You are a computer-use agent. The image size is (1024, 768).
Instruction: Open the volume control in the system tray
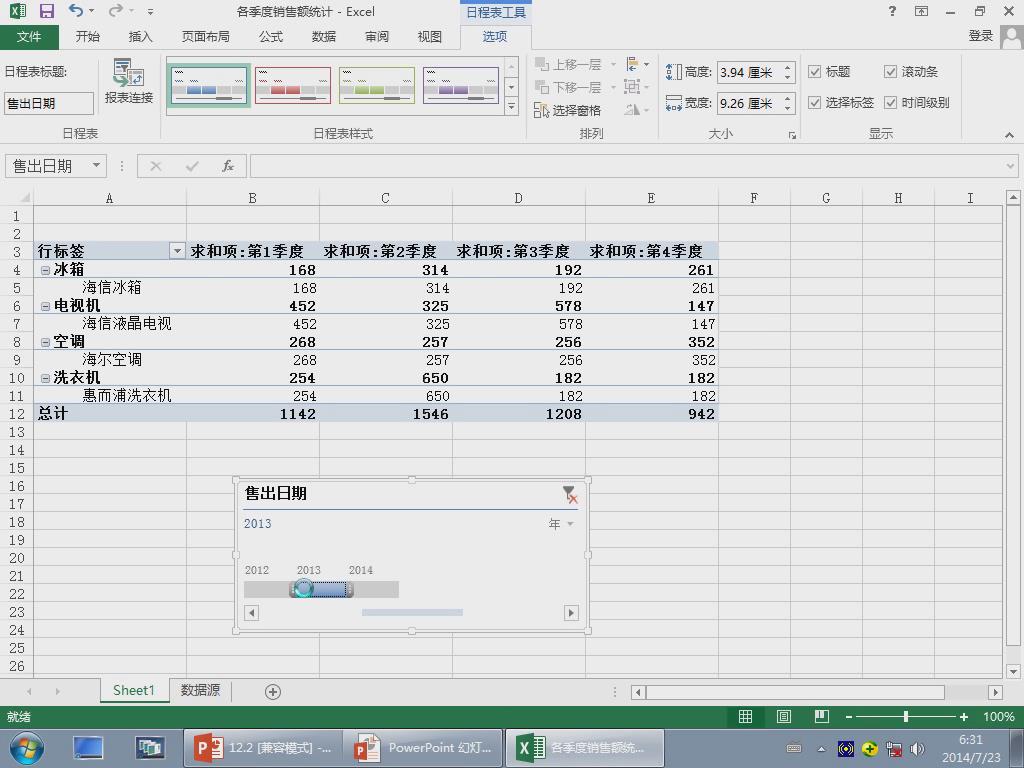click(918, 748)
